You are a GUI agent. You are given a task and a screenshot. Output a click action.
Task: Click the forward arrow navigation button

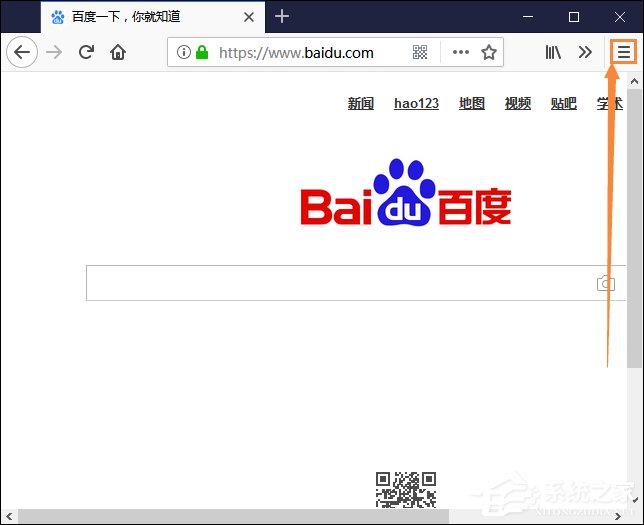[54, 52]
